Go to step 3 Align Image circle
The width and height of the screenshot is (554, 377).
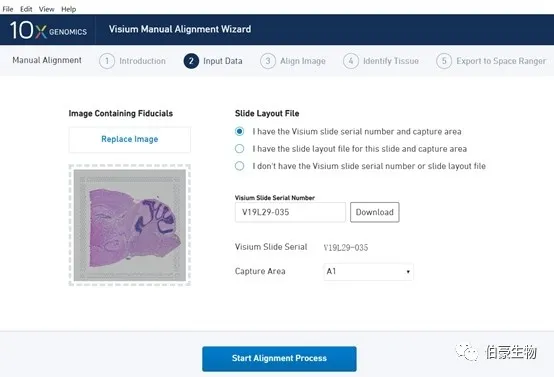click(x=268, y=61)
